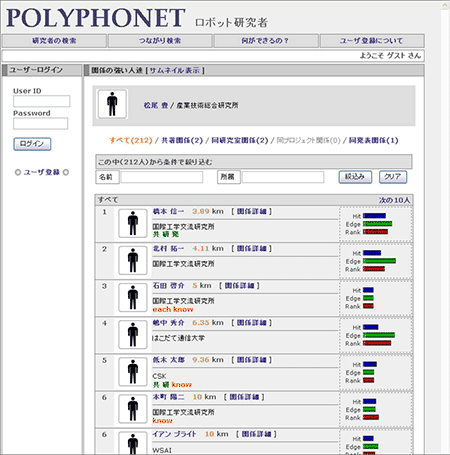Open the person icon for the 6.35 km result

(133, 334)
